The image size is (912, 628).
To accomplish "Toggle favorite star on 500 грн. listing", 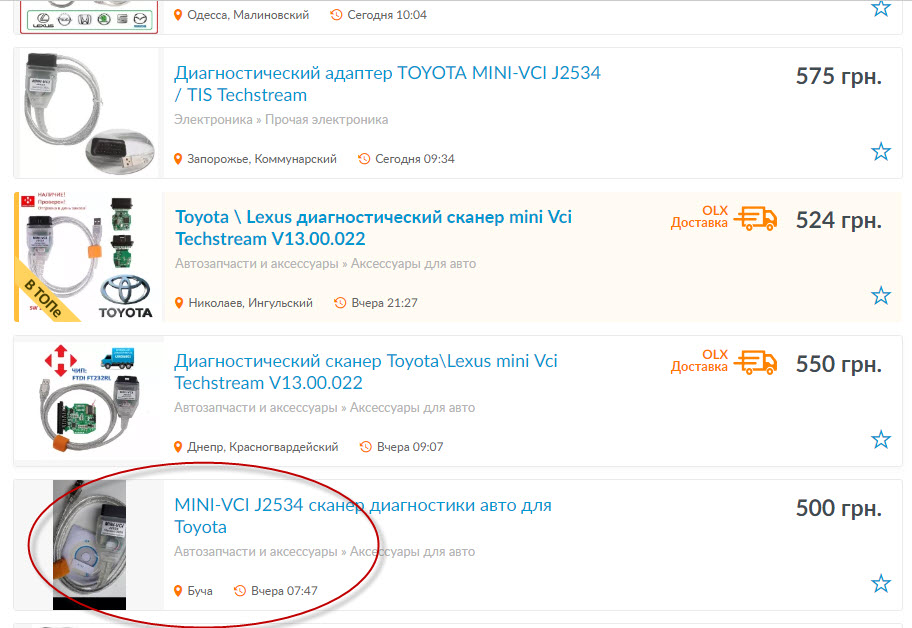I will (x=880, y=584).
